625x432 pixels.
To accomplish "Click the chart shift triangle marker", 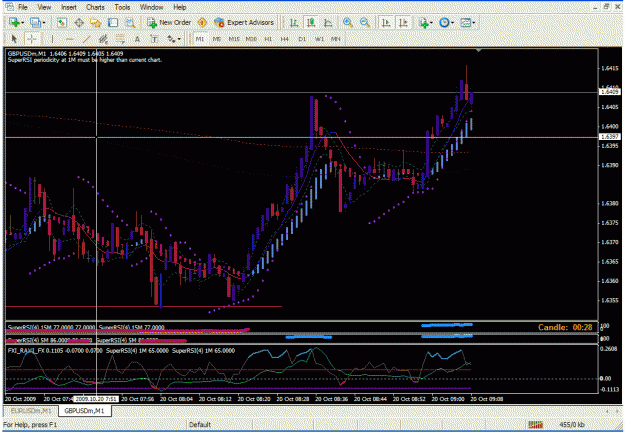I will [479, 51].
